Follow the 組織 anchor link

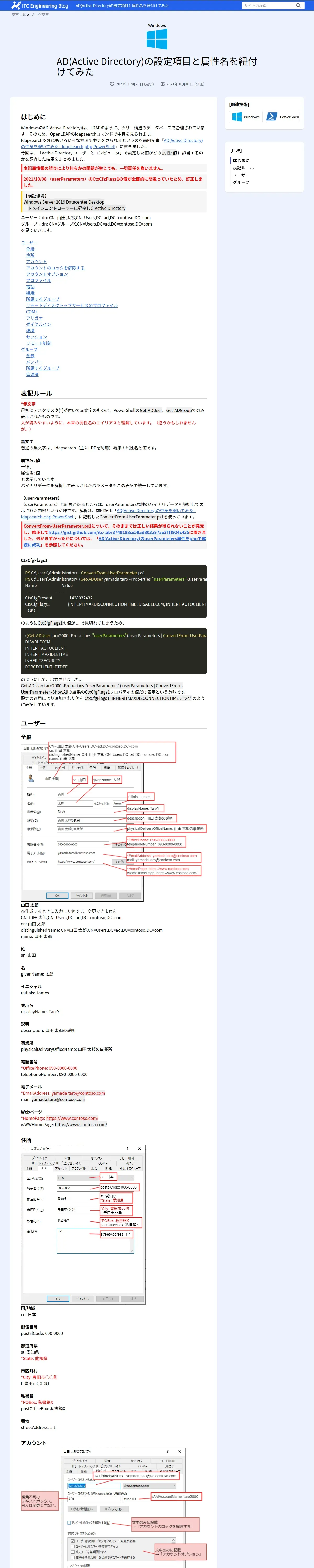31,293
